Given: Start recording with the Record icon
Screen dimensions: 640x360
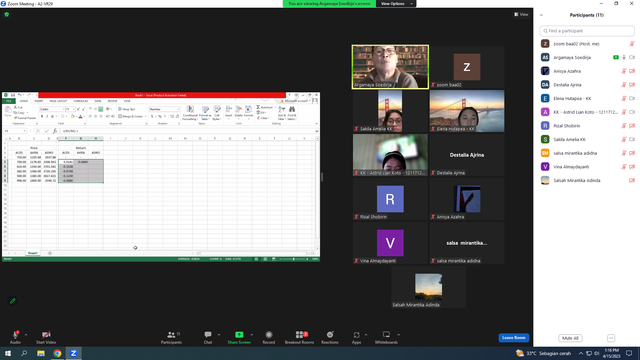Looking at the screenshot, I should click(x=269, y=335).
